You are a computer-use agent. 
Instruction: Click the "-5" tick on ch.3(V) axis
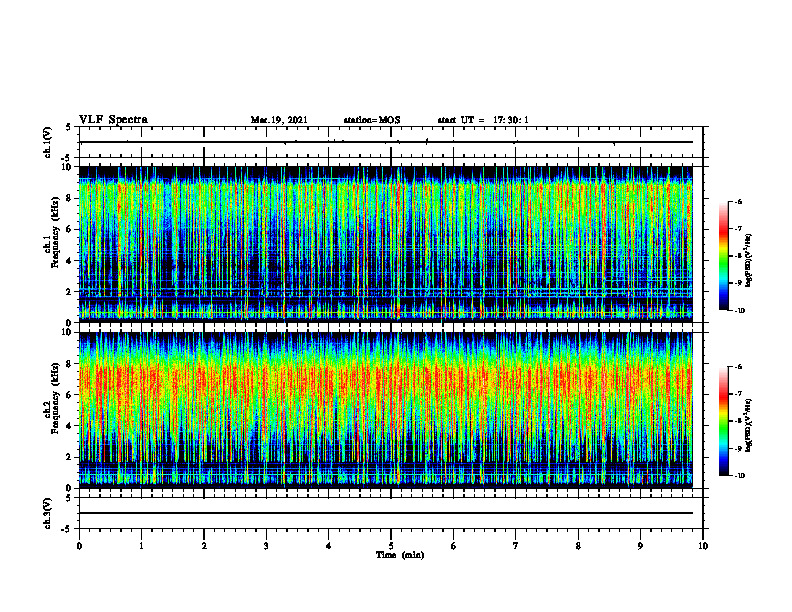click(x=67, y=529)
